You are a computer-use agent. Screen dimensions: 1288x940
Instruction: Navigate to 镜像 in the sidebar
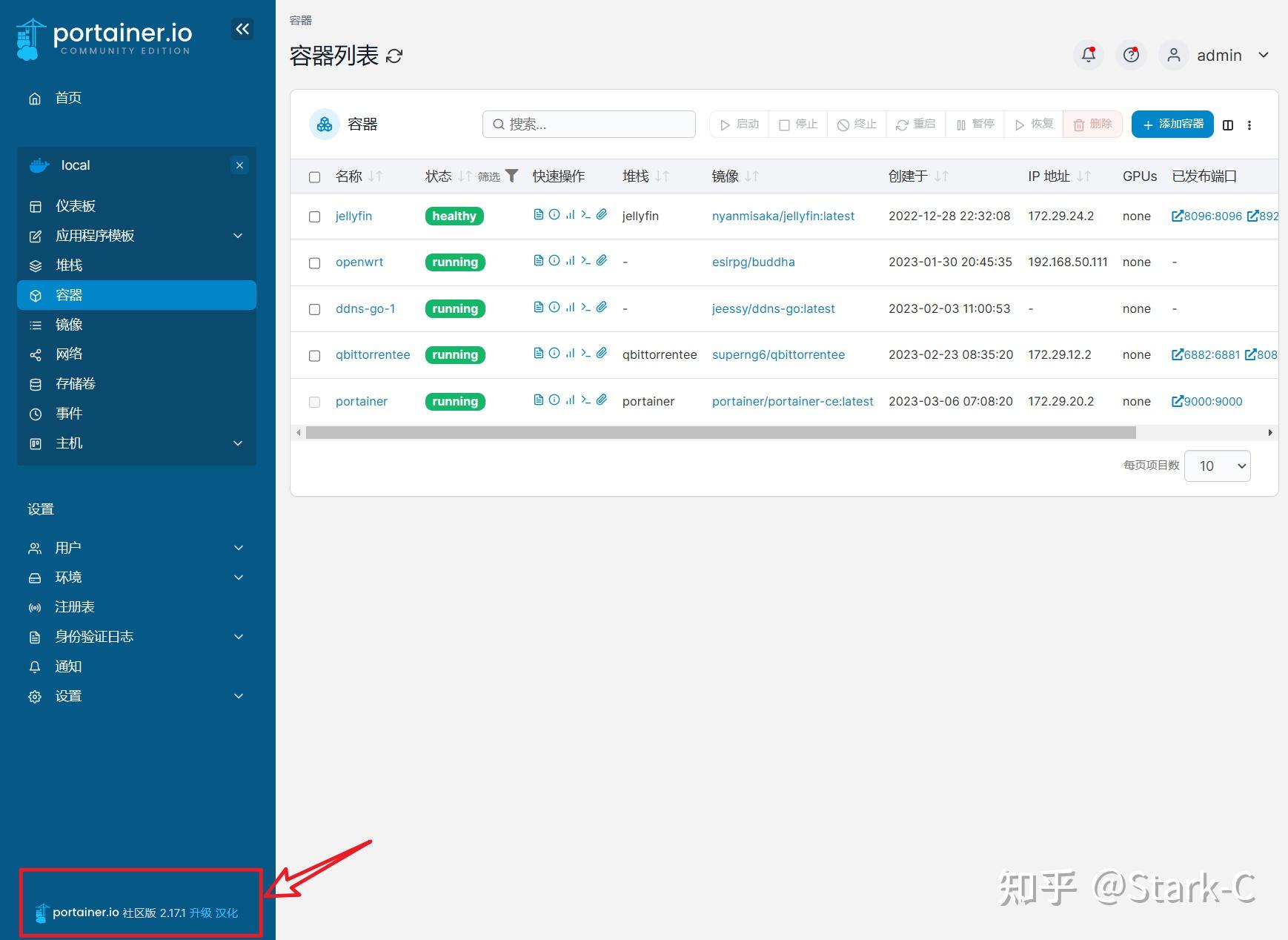click(70, 324)
